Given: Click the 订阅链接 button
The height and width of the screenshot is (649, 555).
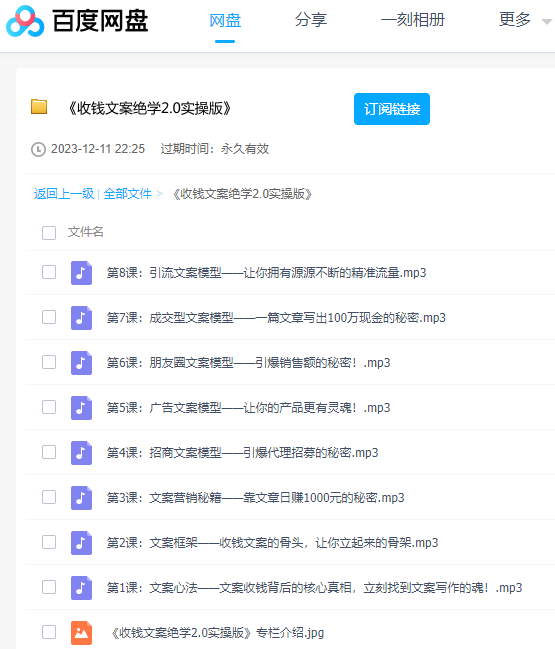Looking at the screenshot, I should [x=392, y=109].
